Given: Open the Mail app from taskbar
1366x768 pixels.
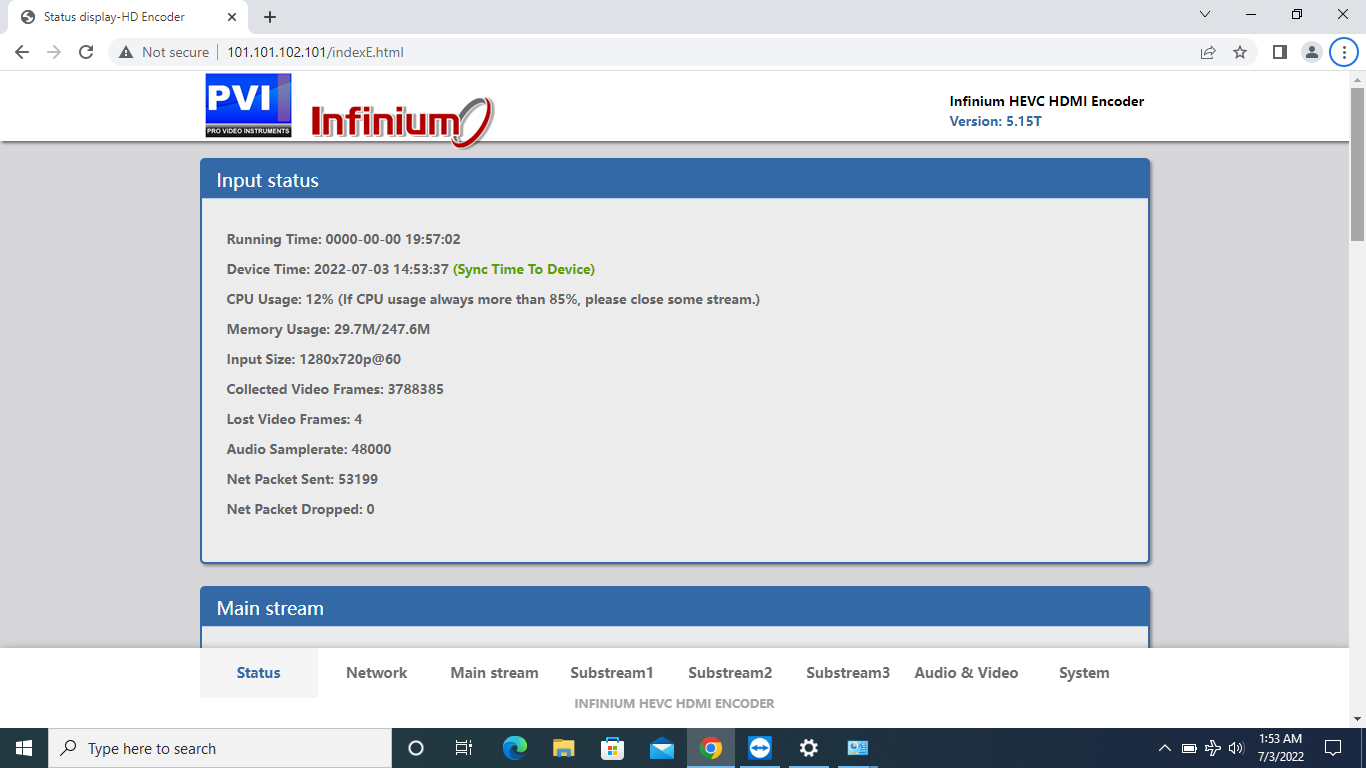Looking at the screenshot, I should point(662,748).
